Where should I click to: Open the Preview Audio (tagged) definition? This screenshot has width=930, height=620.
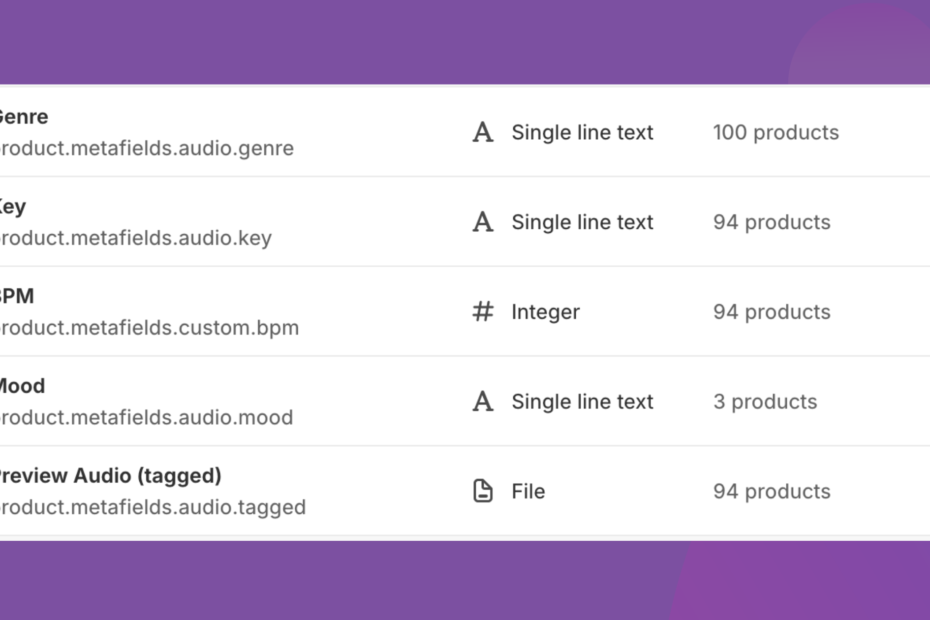coord(110,476)
